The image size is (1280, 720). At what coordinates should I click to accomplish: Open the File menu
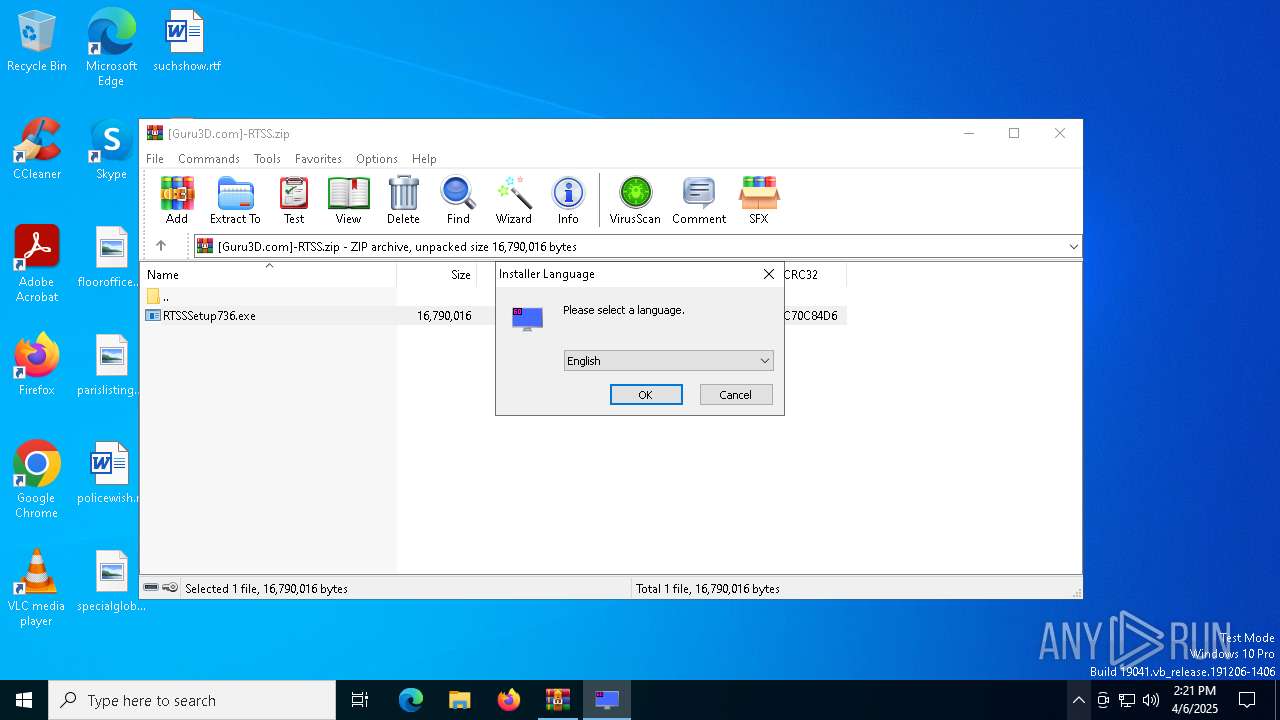pyautogui.click(x=155, y=159)
